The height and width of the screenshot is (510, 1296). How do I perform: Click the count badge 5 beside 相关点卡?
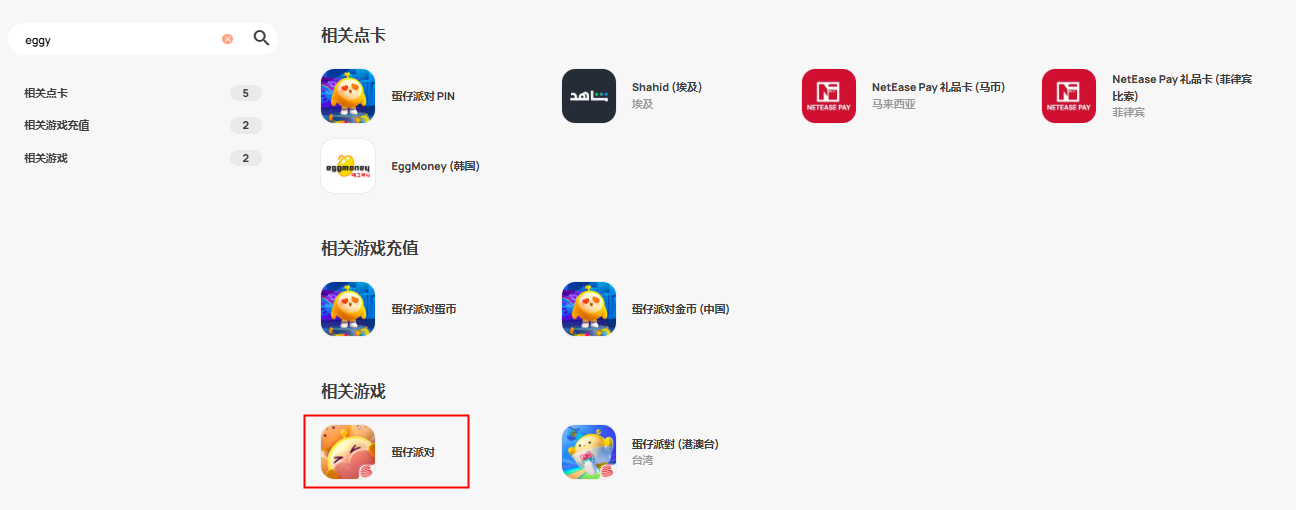(245, 93)
